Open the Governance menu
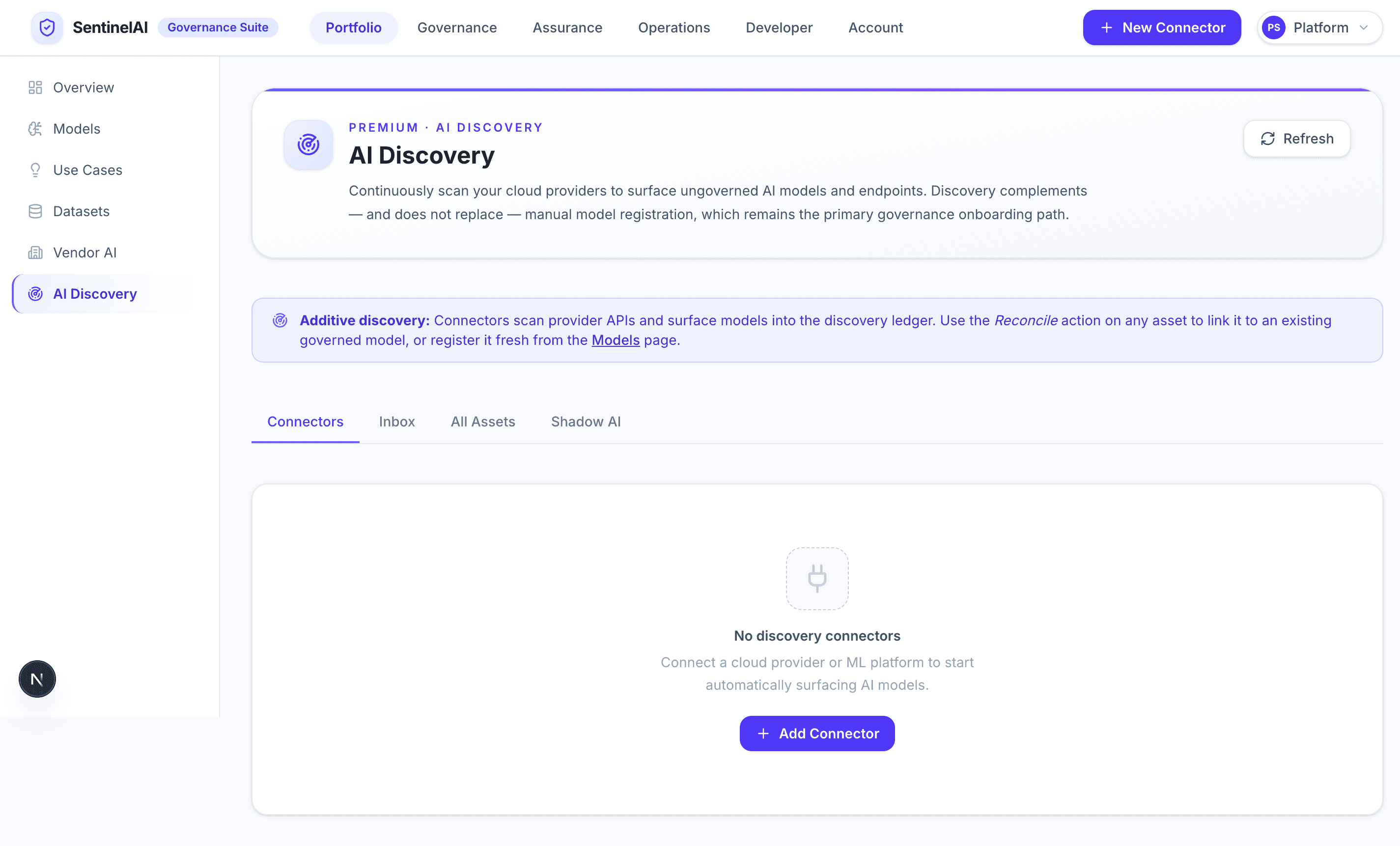 tap(457, 28)
